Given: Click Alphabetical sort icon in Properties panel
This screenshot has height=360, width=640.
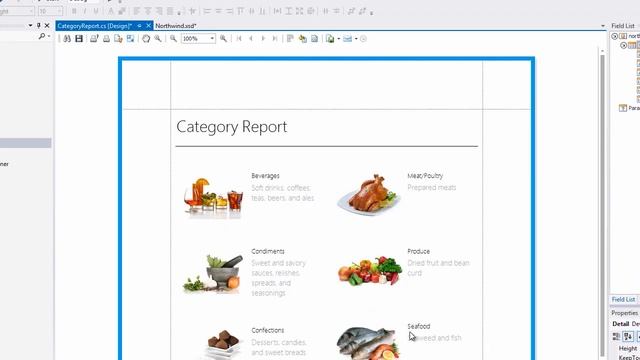Looking at the screenshot, I should (628, 336).
